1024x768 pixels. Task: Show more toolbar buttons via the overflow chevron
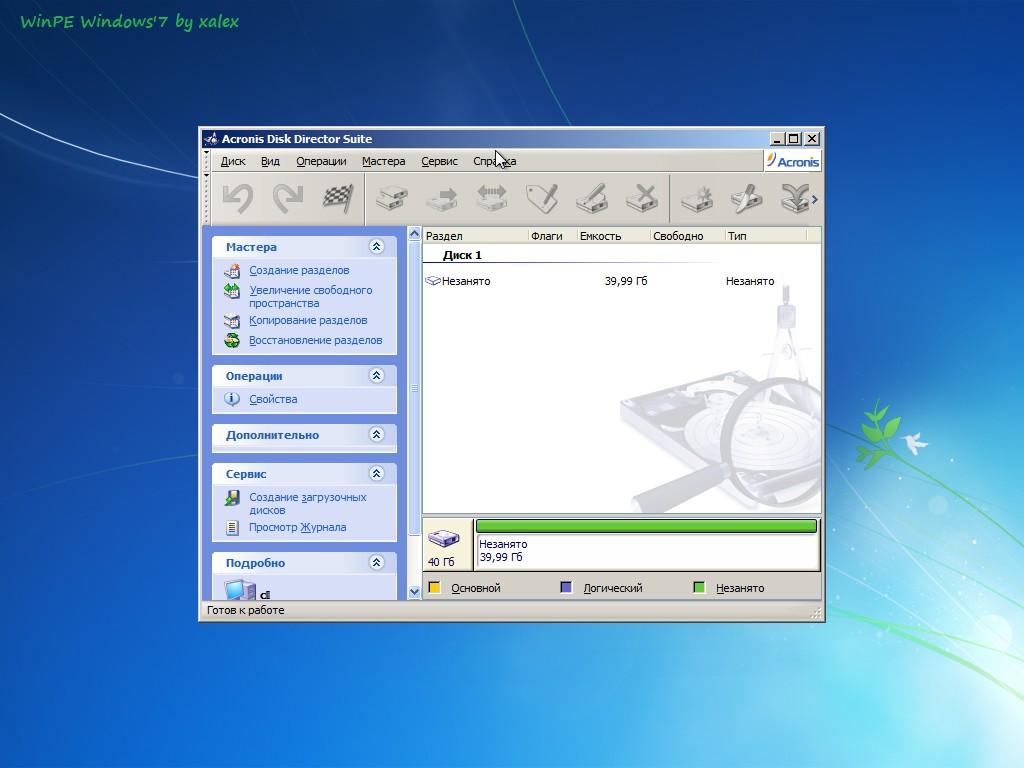[x=815, y=199]
